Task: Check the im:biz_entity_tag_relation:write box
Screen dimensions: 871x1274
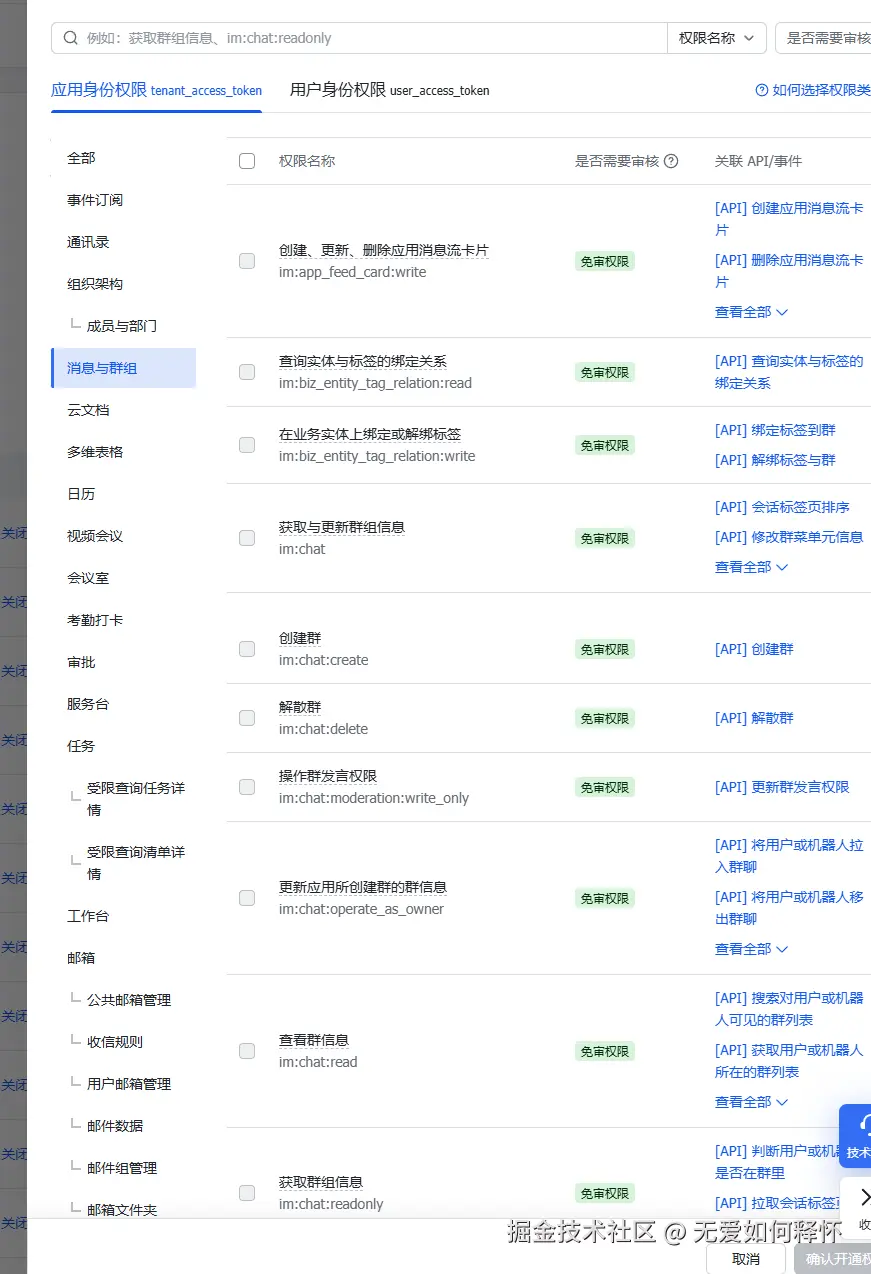Action: coord(247,445)
